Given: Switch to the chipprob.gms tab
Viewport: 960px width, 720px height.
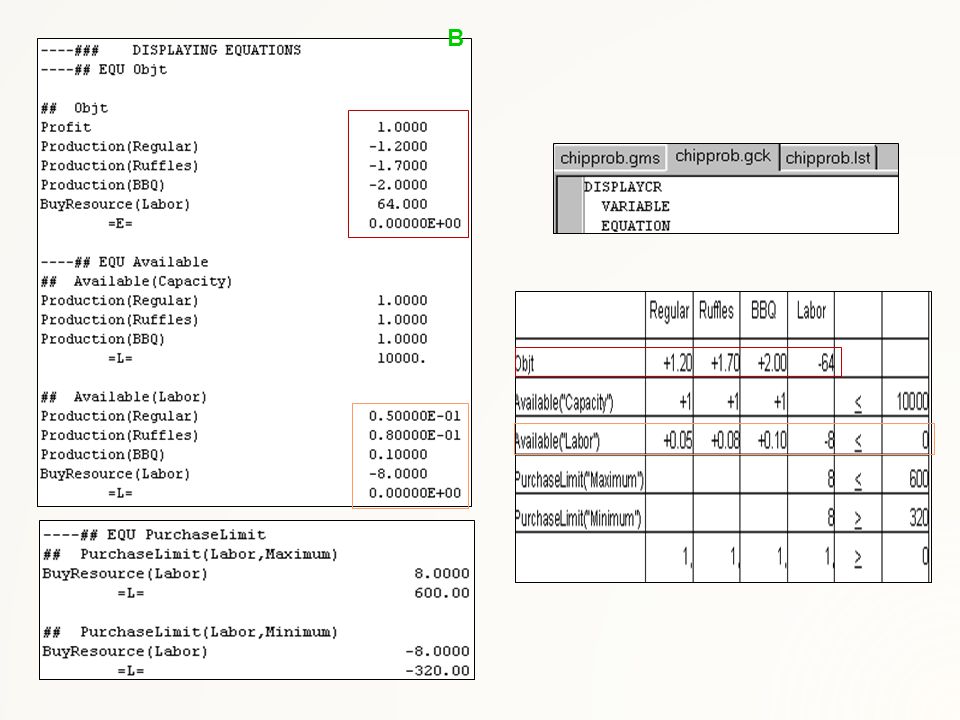Looking at the screenshot, I should click(610, 158).
